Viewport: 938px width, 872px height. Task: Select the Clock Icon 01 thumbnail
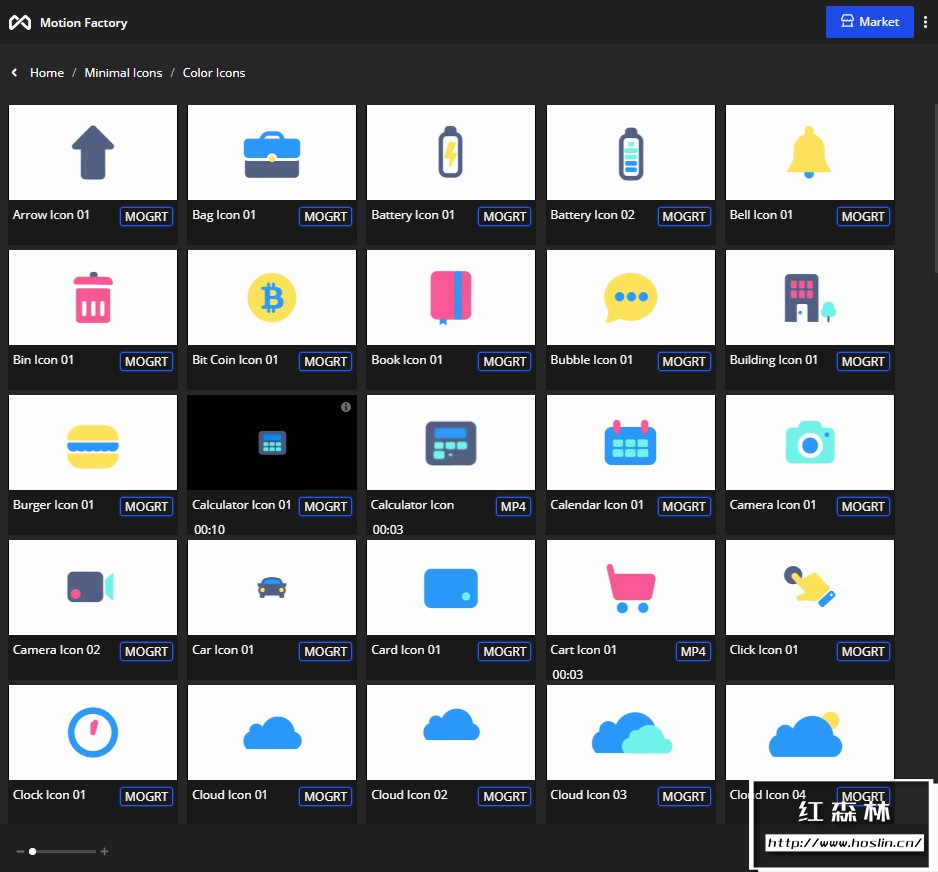(93, 733)
